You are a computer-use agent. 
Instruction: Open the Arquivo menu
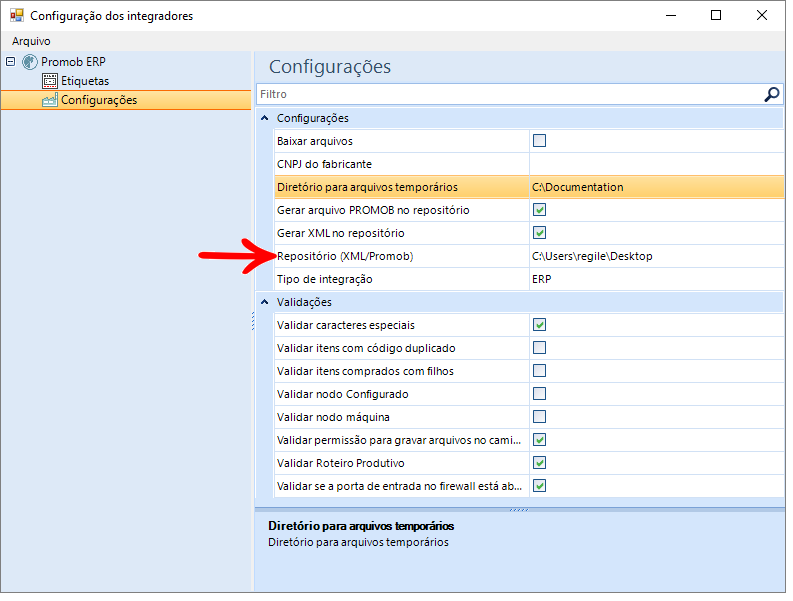[31, 41]
